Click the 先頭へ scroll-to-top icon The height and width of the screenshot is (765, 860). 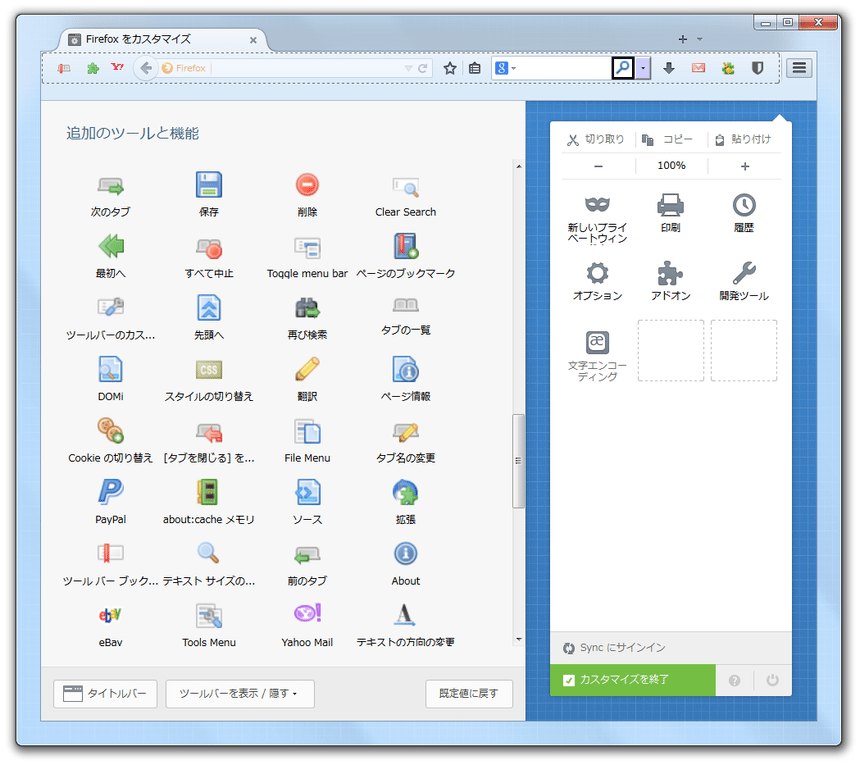[x=209, y=308]
